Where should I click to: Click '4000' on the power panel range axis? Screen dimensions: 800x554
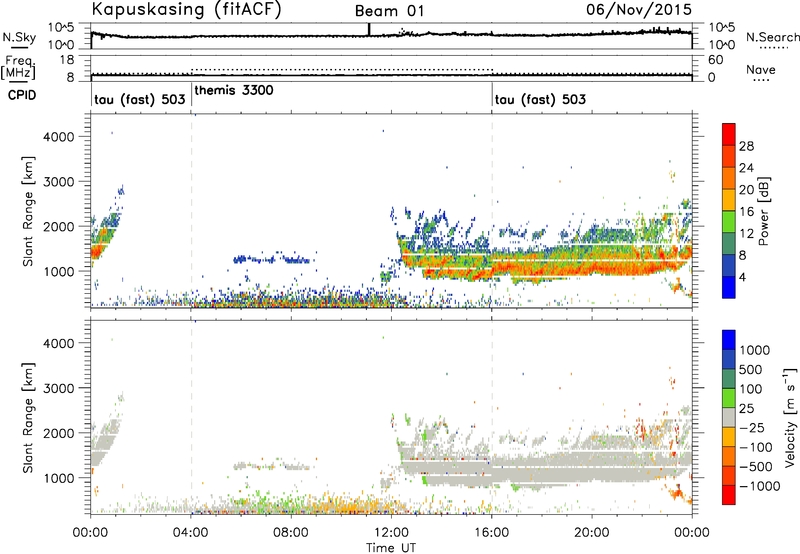(x=58, y=137)
